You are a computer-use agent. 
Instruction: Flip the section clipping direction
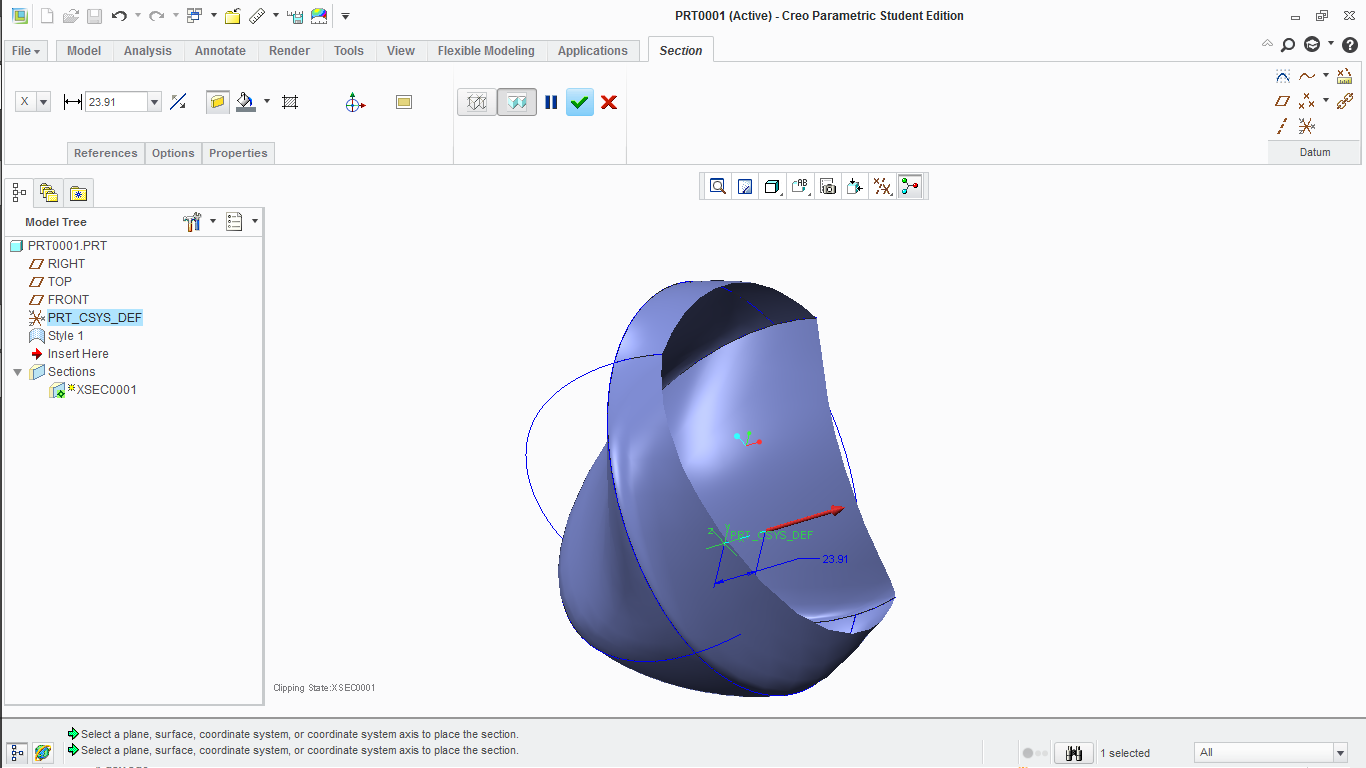178,102
